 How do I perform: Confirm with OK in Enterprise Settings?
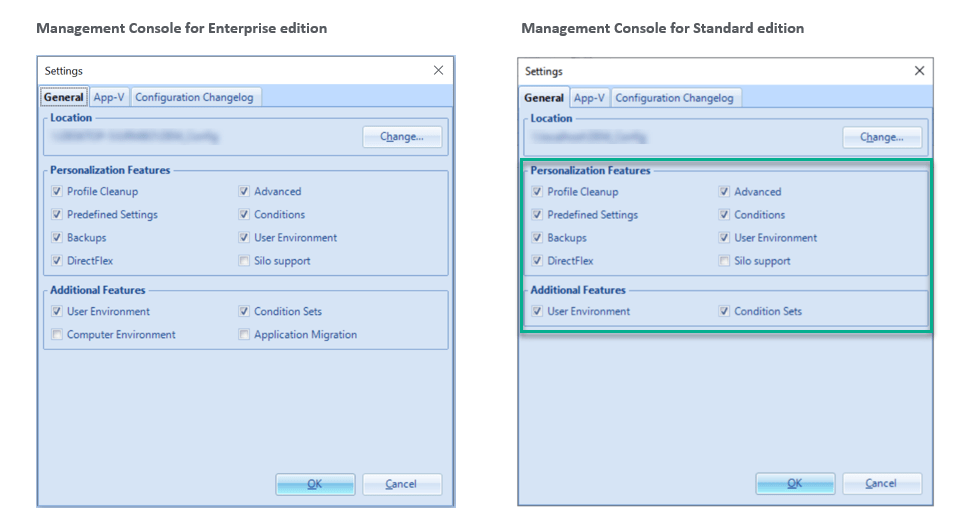[315, 484]
